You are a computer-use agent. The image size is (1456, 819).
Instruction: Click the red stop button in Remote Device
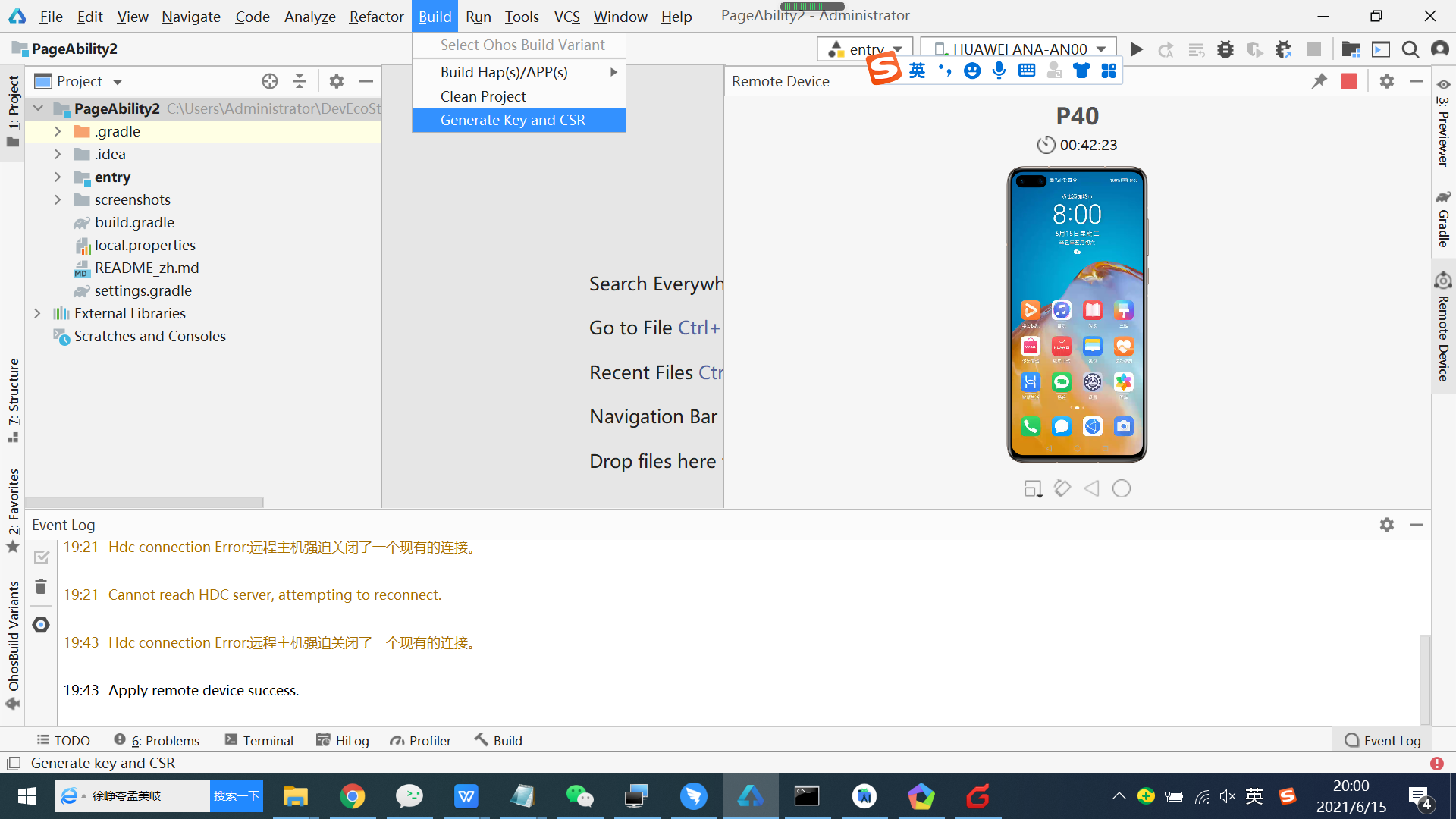[x=1349, y=81]
